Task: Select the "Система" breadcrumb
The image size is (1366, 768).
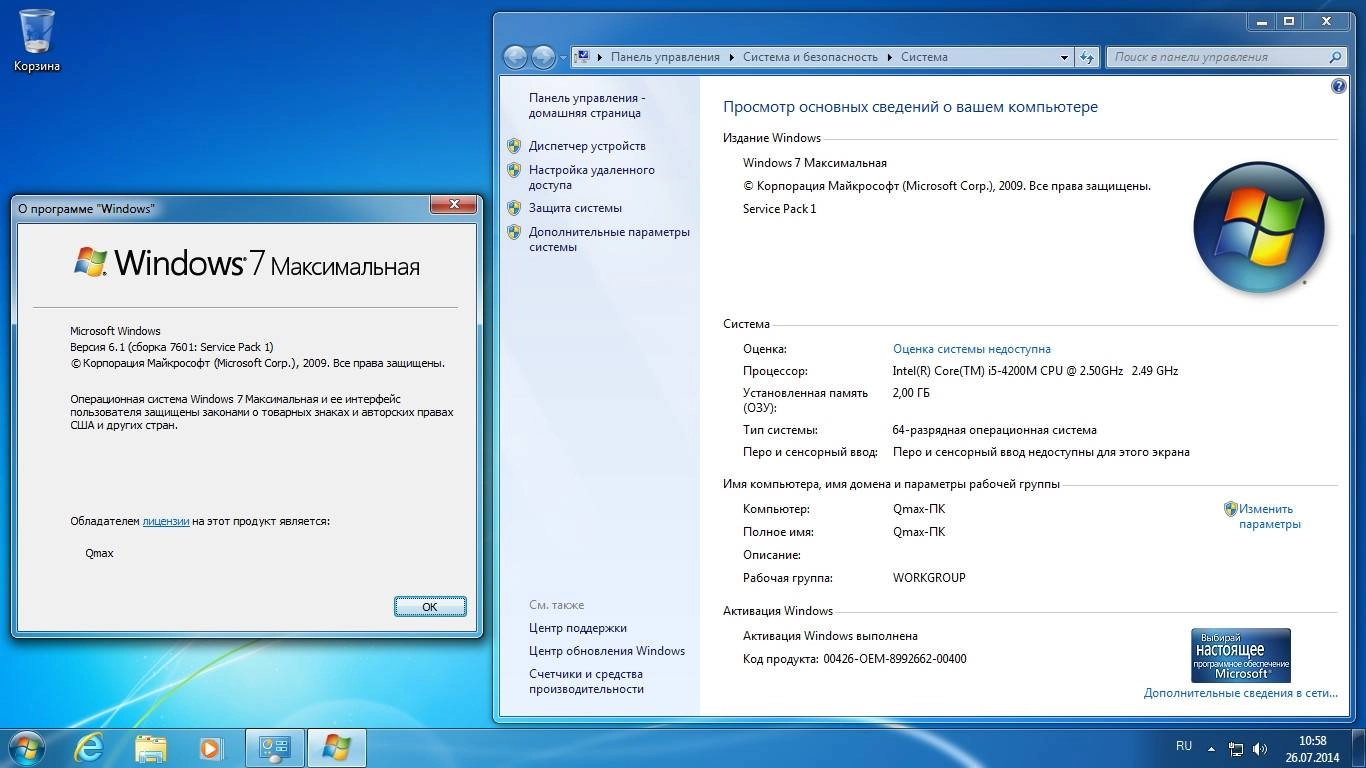Action: (x=924, y=57)
